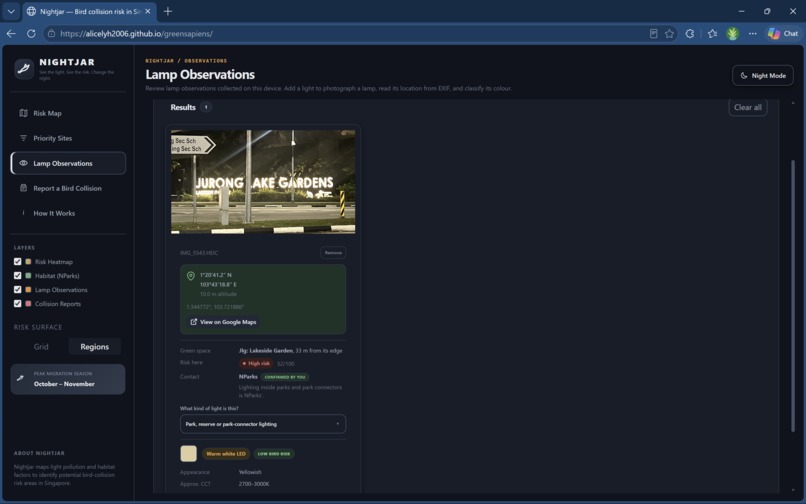Click the Nightjar bird logo icon
Viewport: 806px width, 504px height.
pos(24,68)
